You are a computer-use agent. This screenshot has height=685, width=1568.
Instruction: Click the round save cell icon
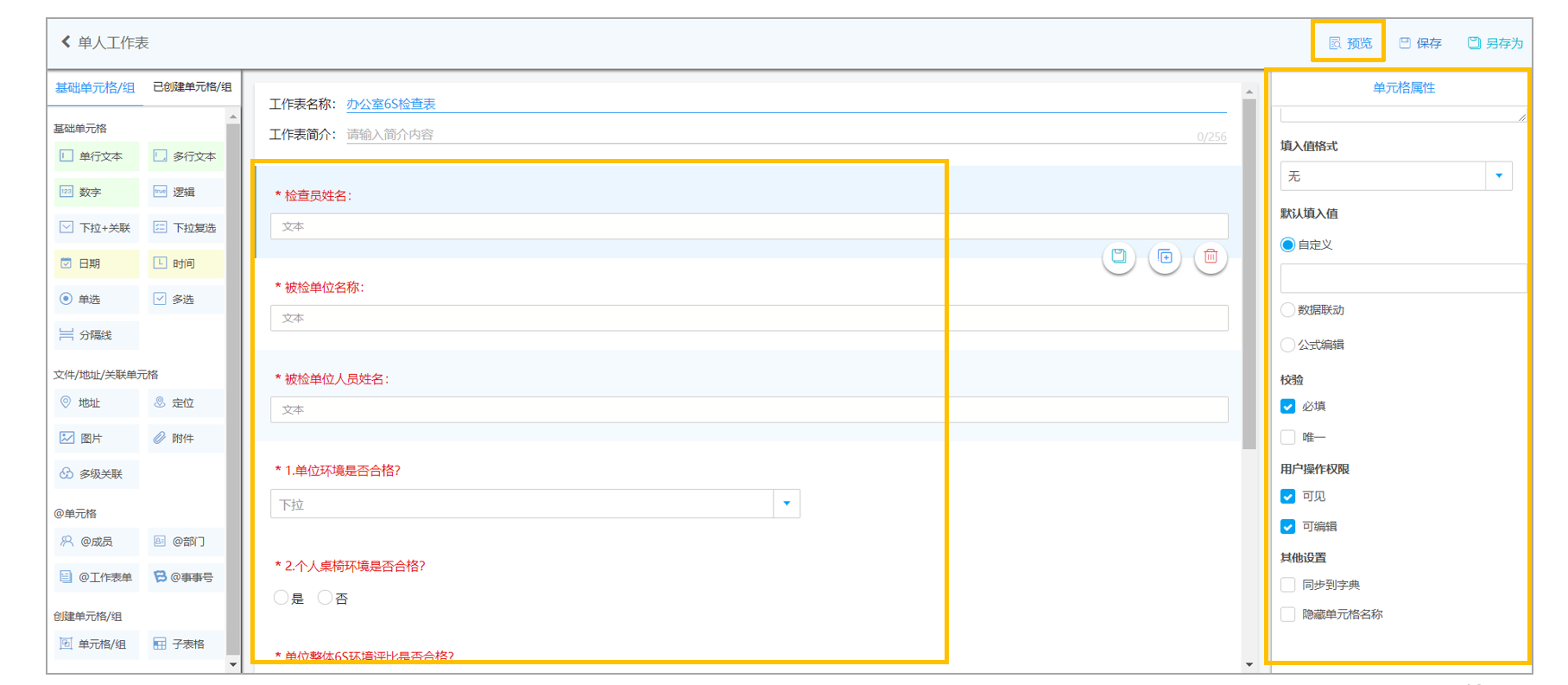click(1119, 257)
